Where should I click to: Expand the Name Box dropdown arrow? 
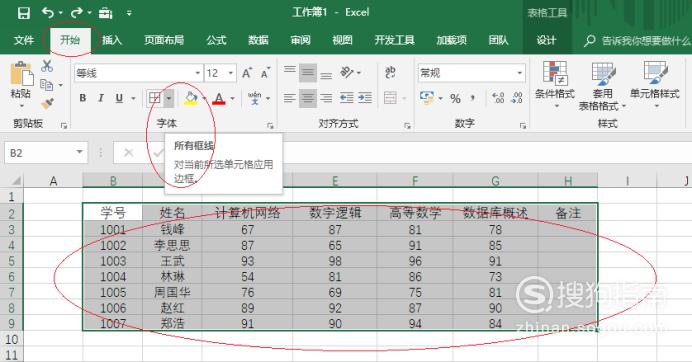coord(79,152)
